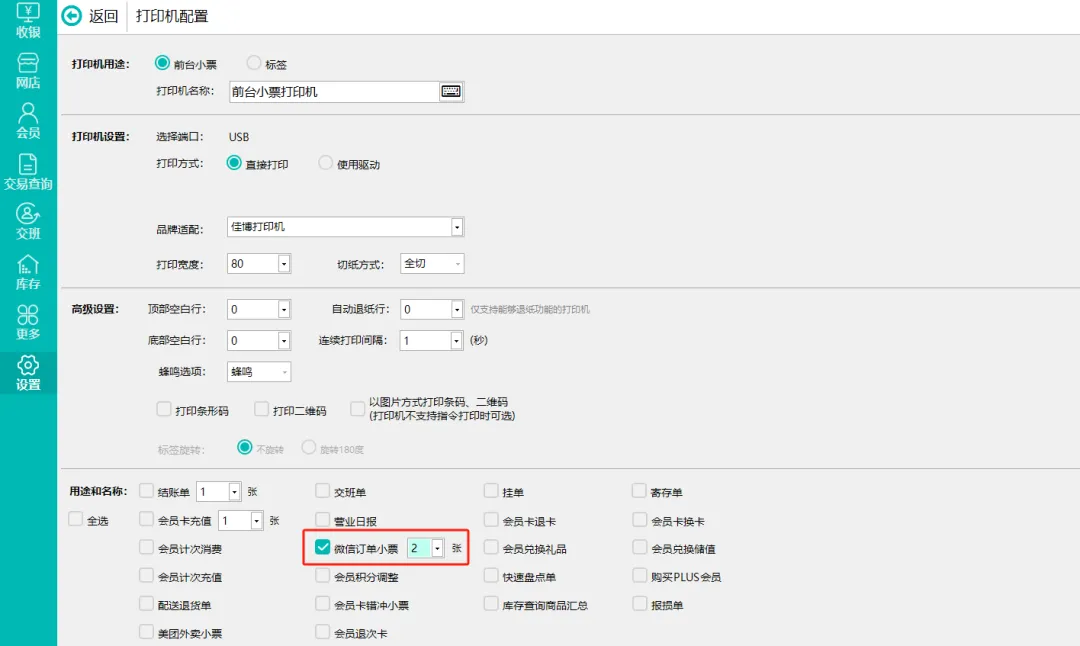Click the 打印机名称 text input field

pos(333,92)
